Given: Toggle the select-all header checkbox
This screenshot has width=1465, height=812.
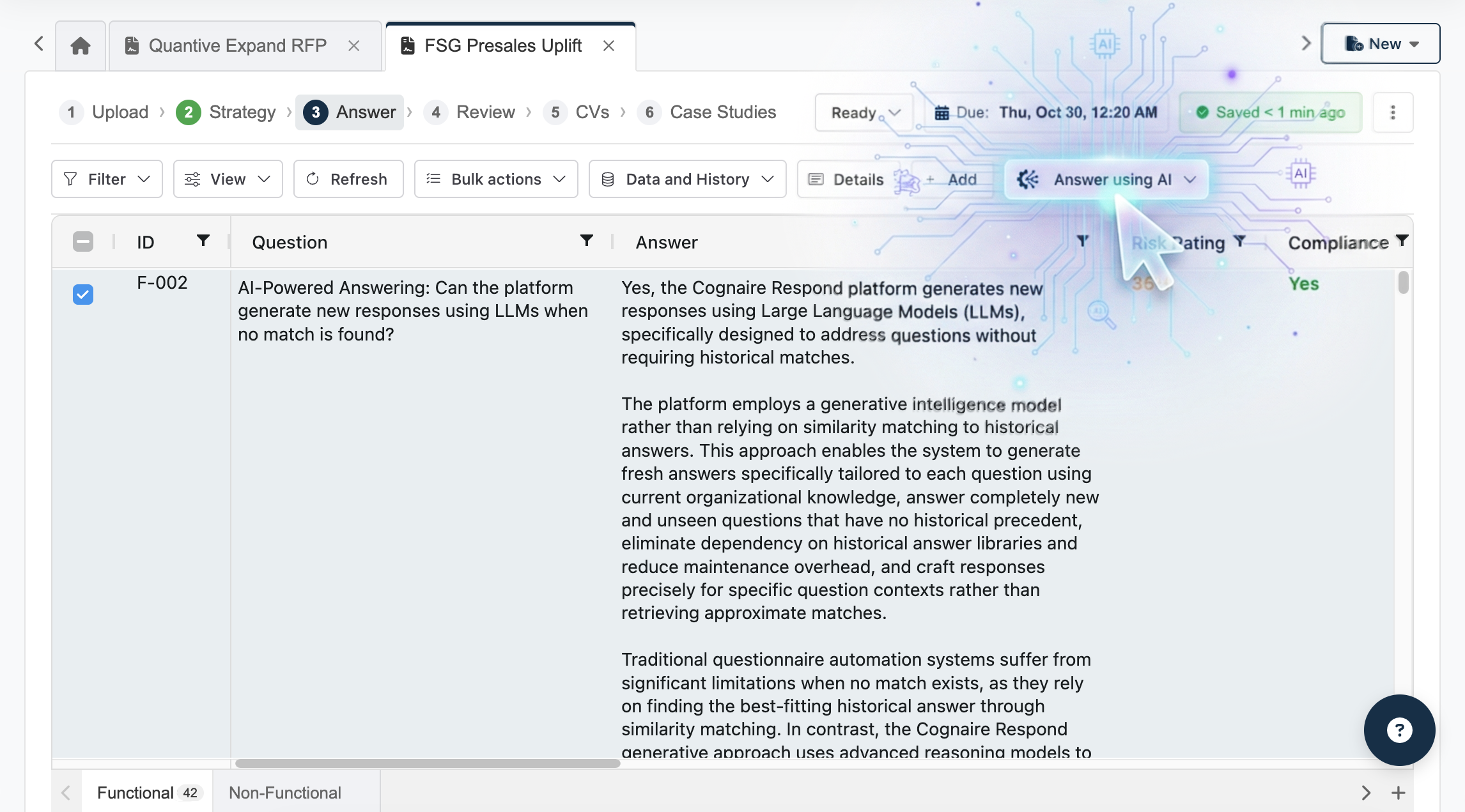Looking at the screenshot, I should click(83, 241).
